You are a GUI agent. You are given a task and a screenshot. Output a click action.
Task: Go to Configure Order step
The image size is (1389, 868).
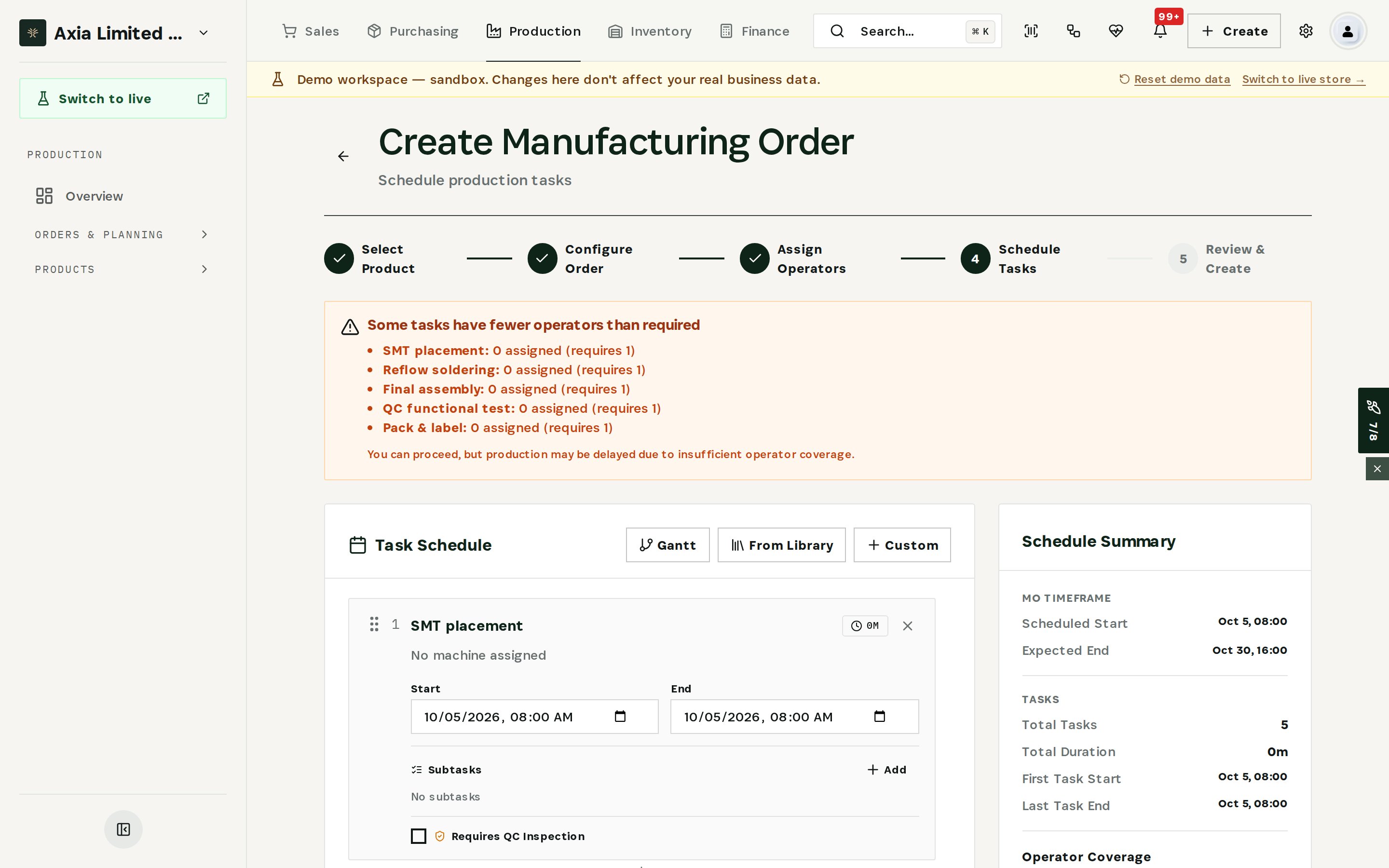580,259
